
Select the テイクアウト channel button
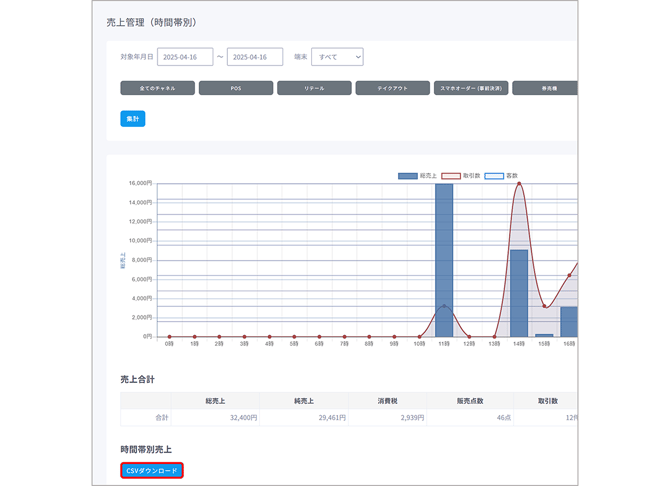click(x=392, y=88)
